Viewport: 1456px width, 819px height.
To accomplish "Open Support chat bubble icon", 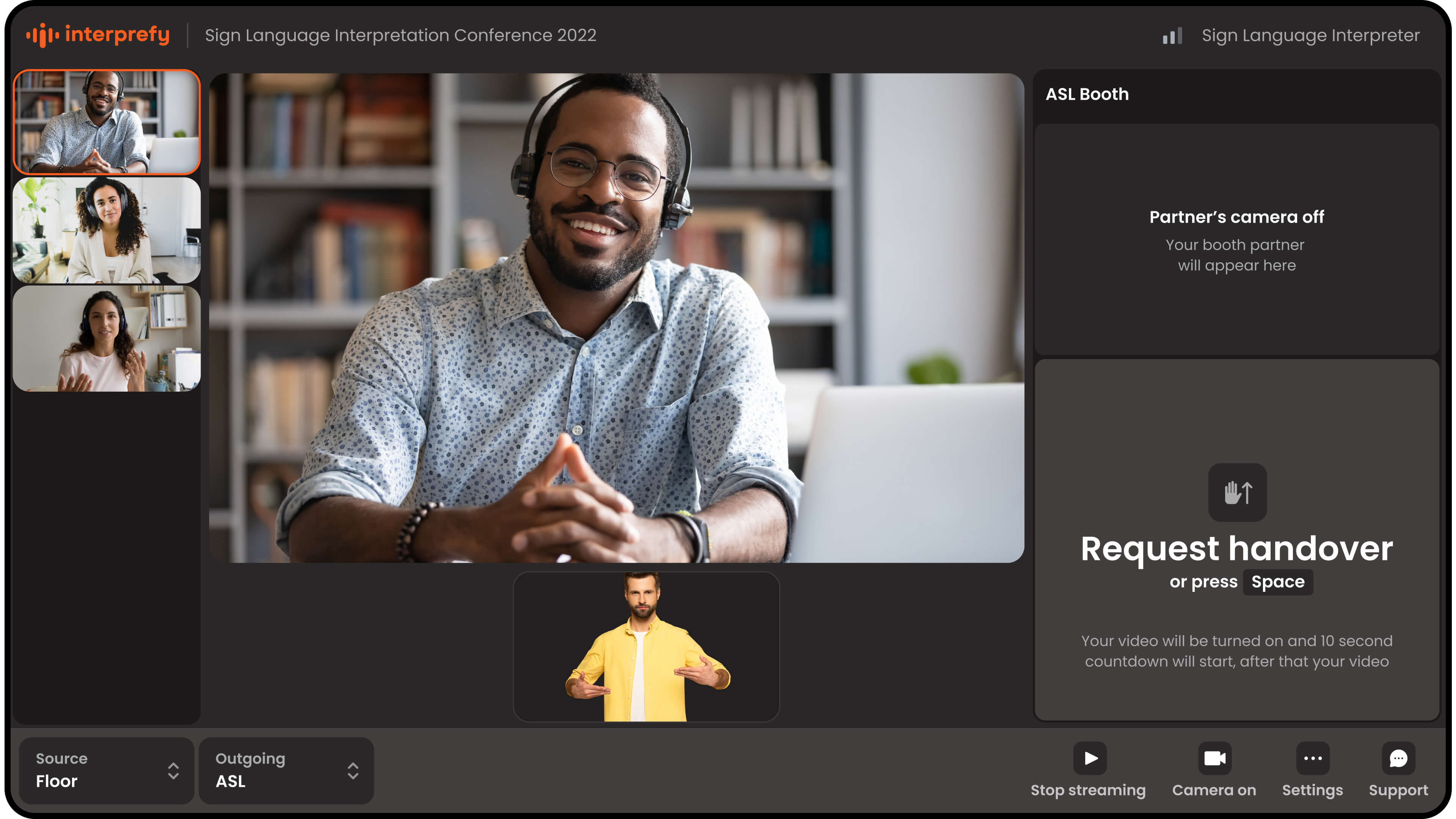I will [x=1398, y=758].
